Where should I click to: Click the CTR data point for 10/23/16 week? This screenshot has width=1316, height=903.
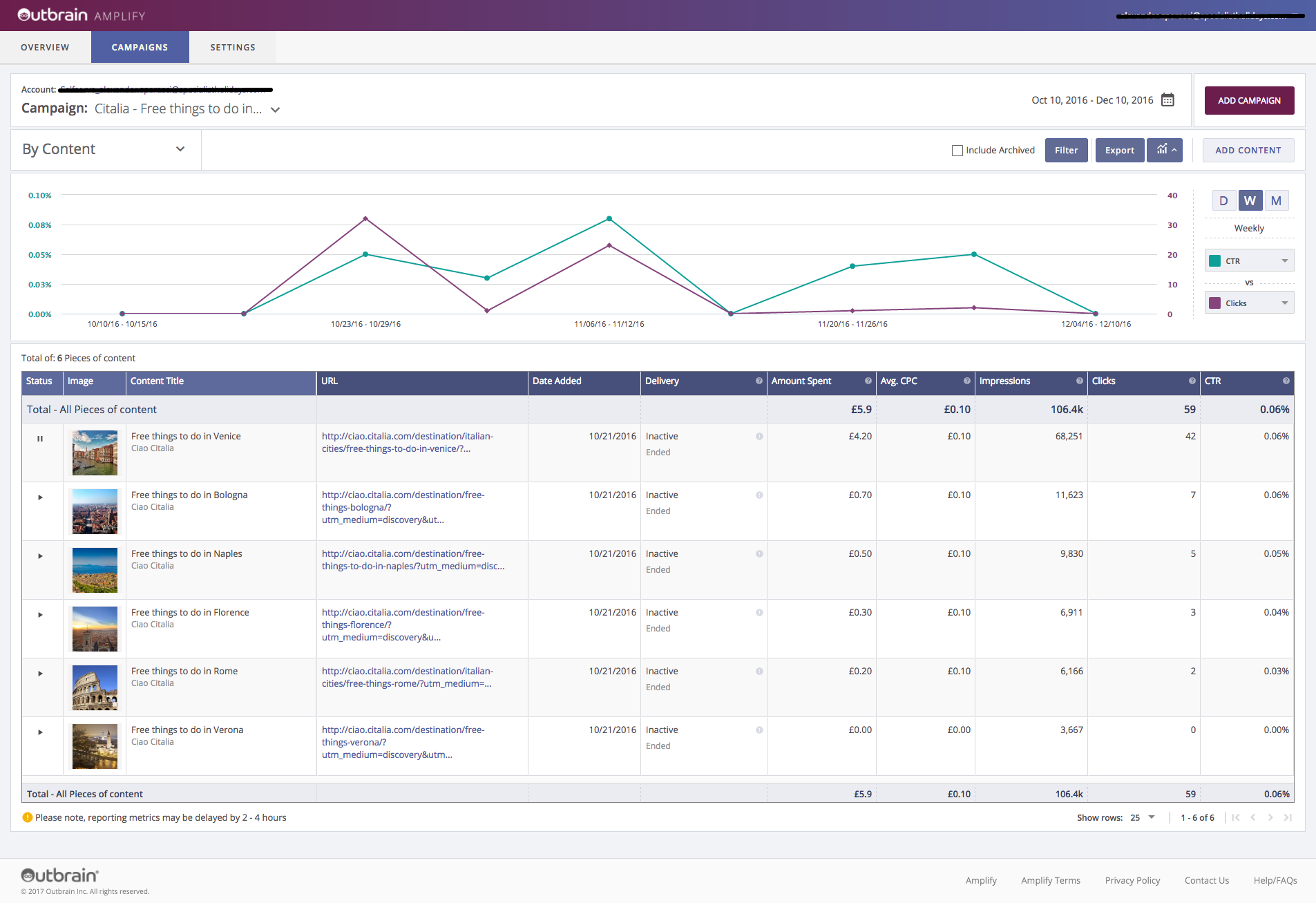[x=365, y=254]
